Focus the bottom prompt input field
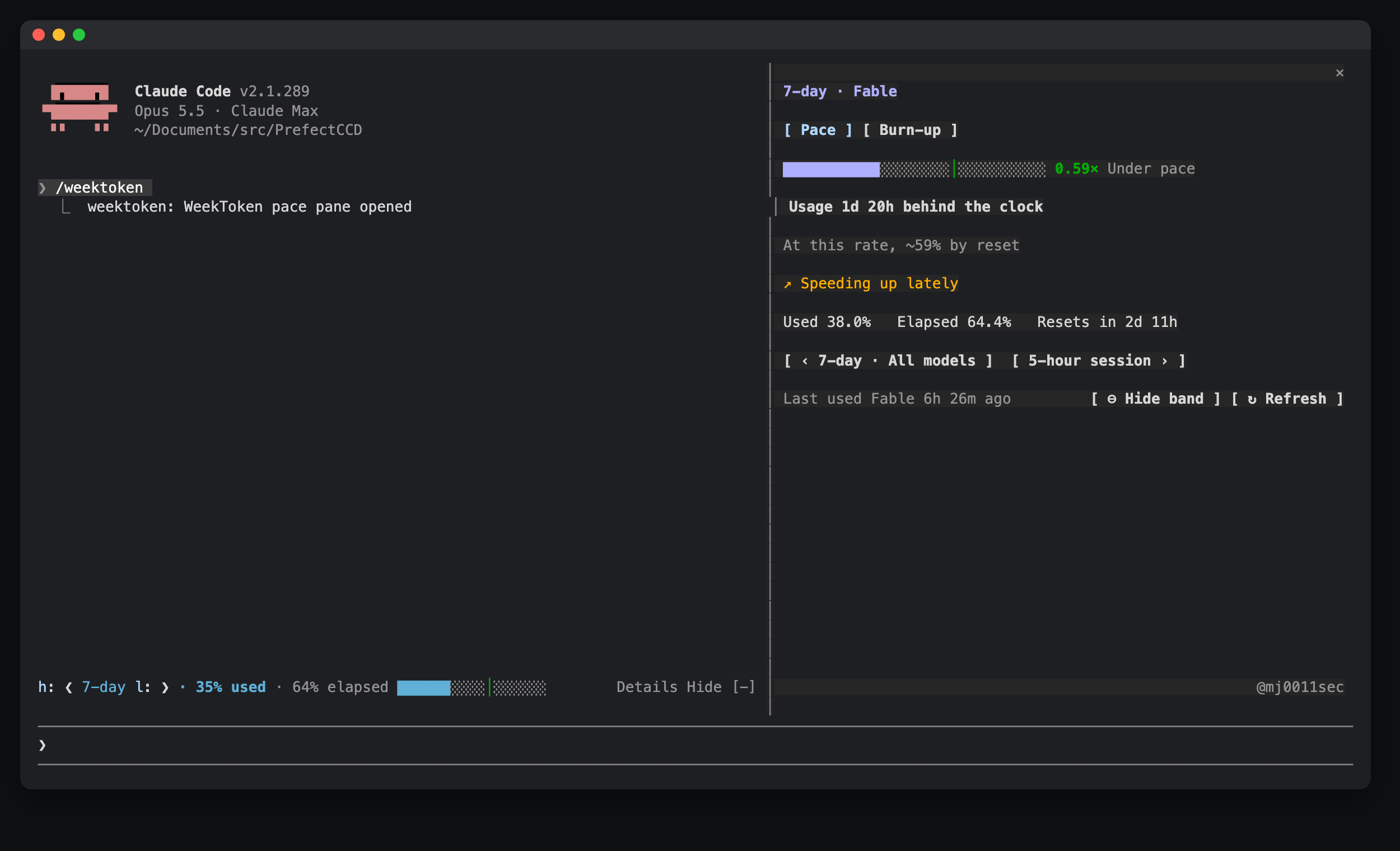Image resolution: width=1400 pixels, height=851 pixels. (696, 745)
